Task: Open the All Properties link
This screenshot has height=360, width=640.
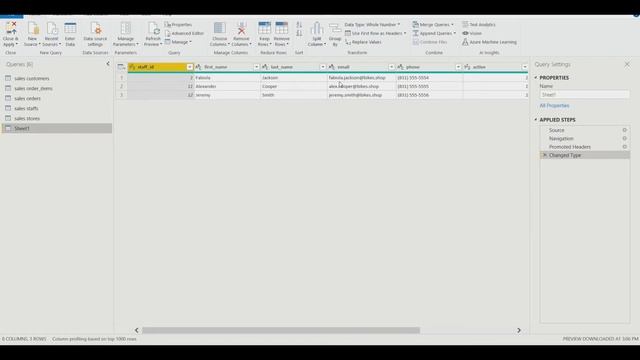Action: coord(554,106)
